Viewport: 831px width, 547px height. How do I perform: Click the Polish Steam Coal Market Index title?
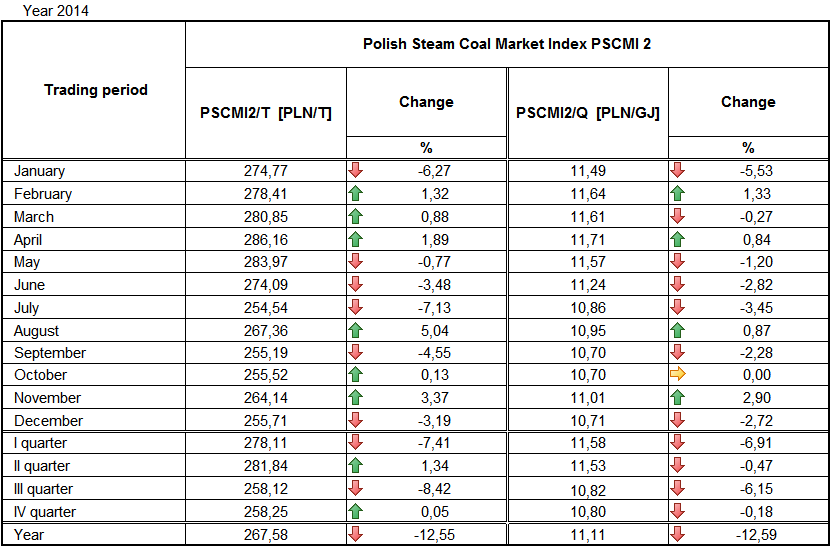(507, 44)
